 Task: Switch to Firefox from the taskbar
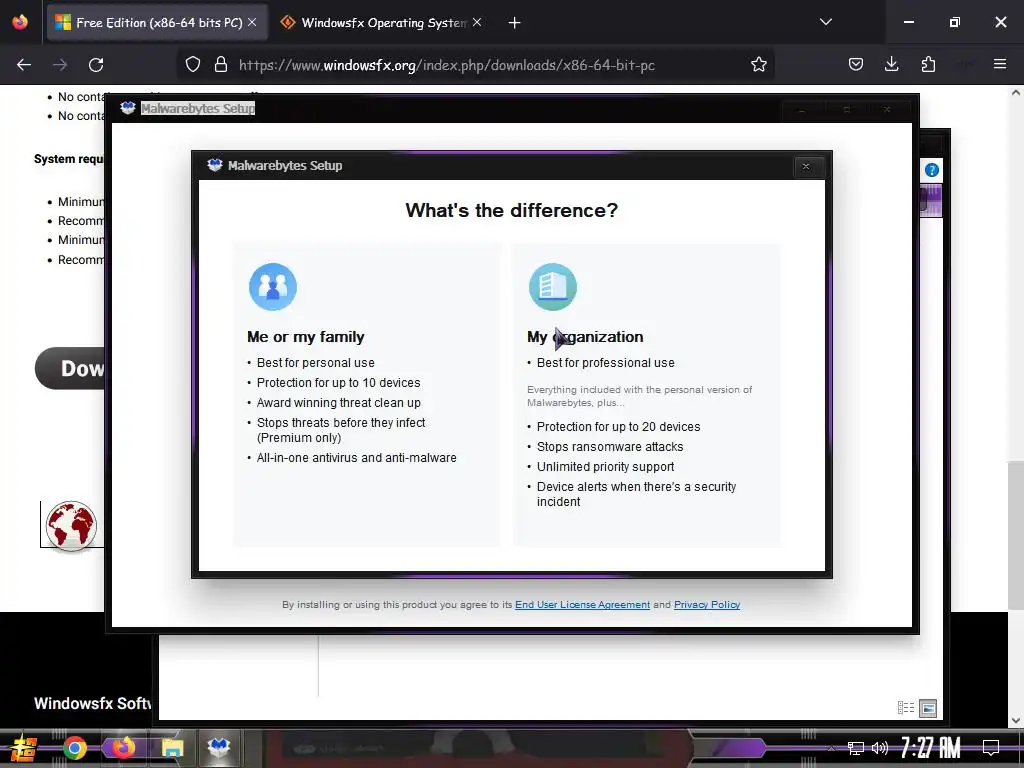click(x=123, y=747)
